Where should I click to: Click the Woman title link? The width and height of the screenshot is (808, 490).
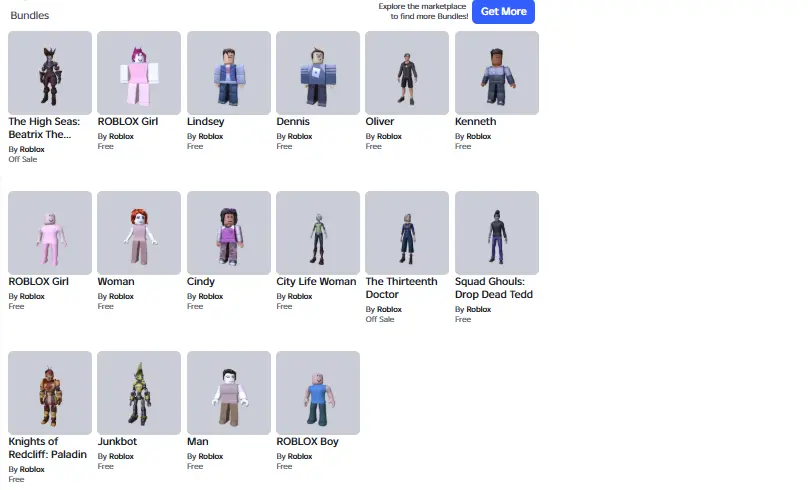click(116, 282)
